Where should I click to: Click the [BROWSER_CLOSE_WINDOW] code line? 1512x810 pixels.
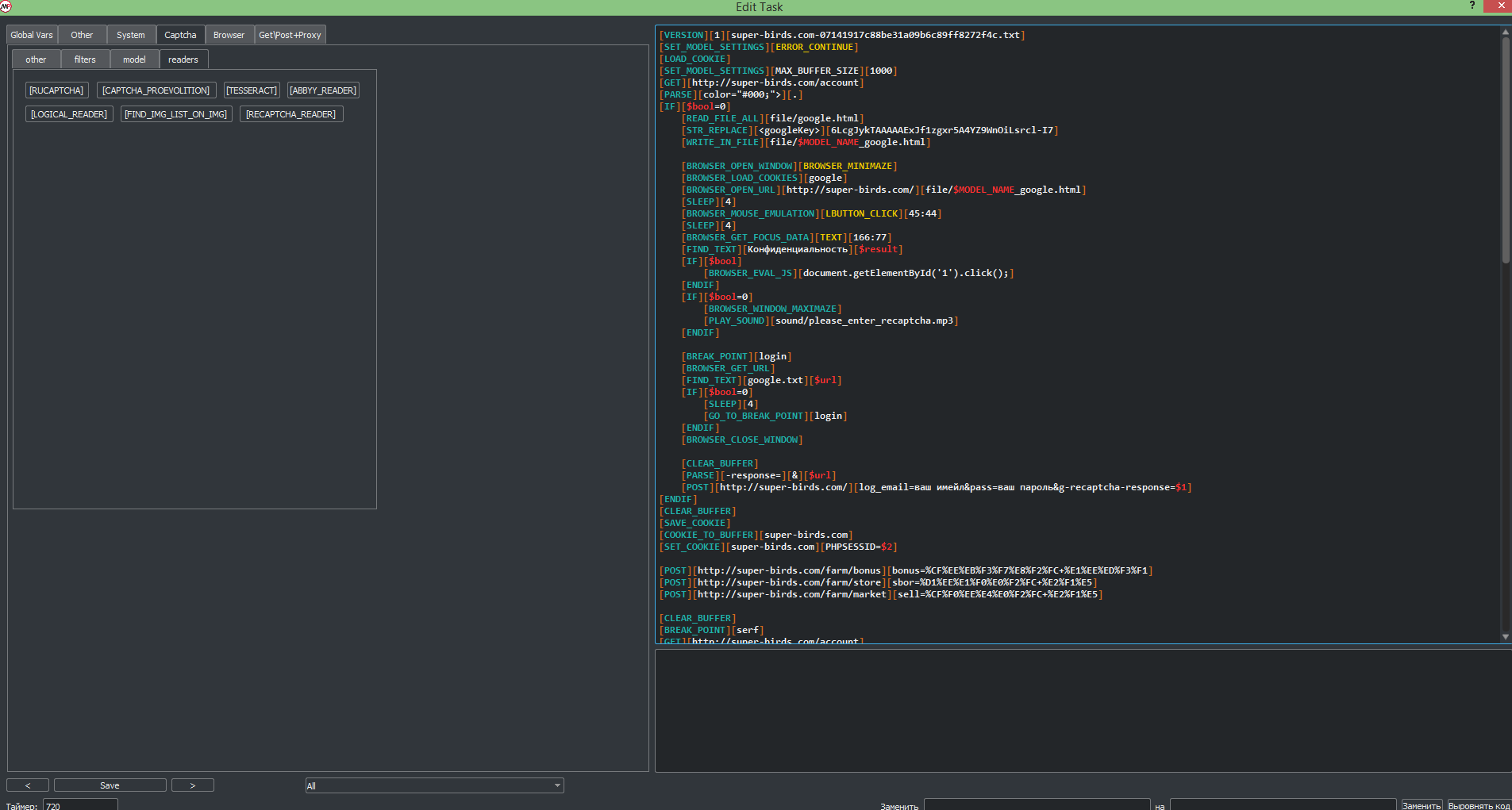point(742,440)
